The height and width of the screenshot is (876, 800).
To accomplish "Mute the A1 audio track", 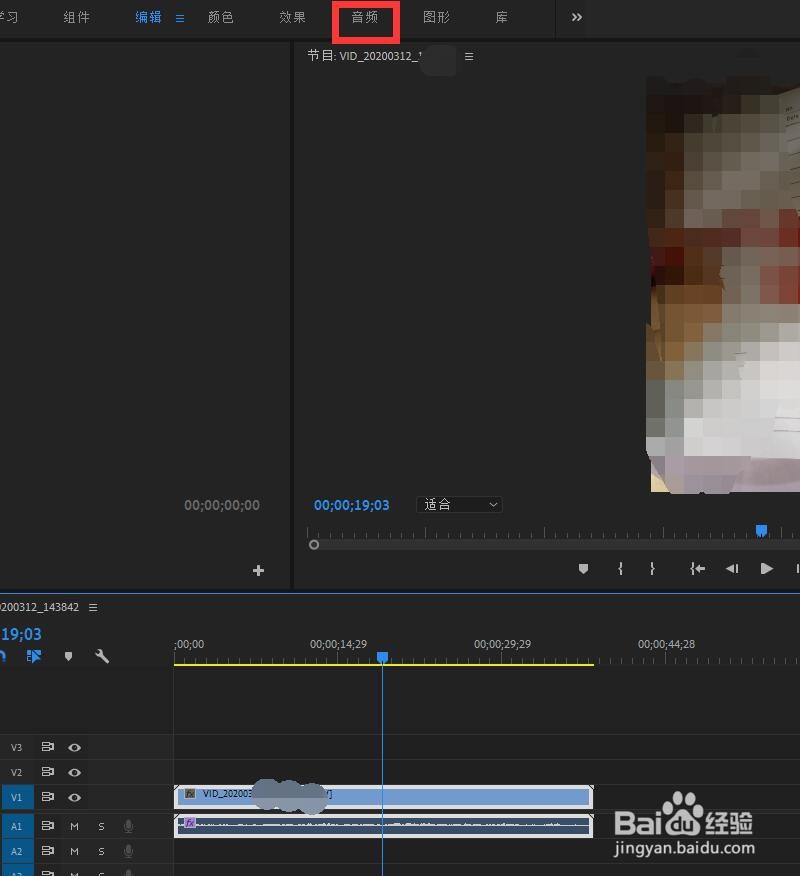I will (x=74, y=826).
